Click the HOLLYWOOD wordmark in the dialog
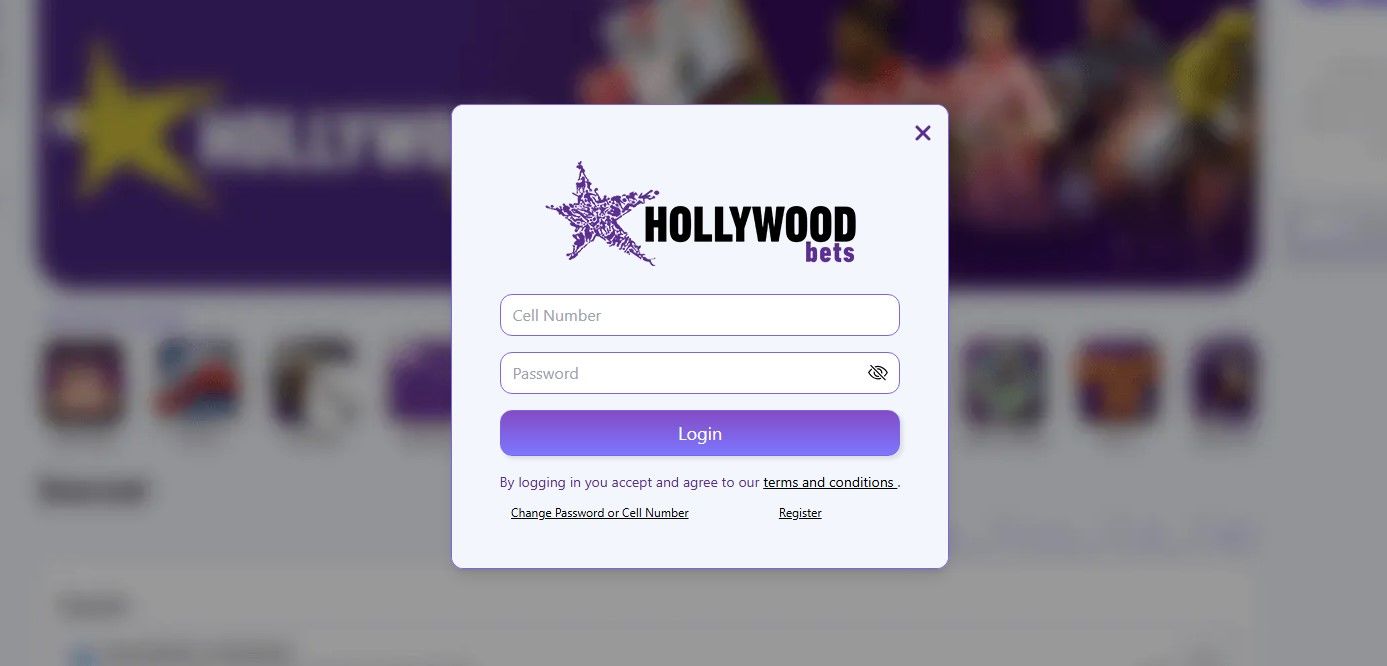This screenshot has height=666, width=1387. 750,224
